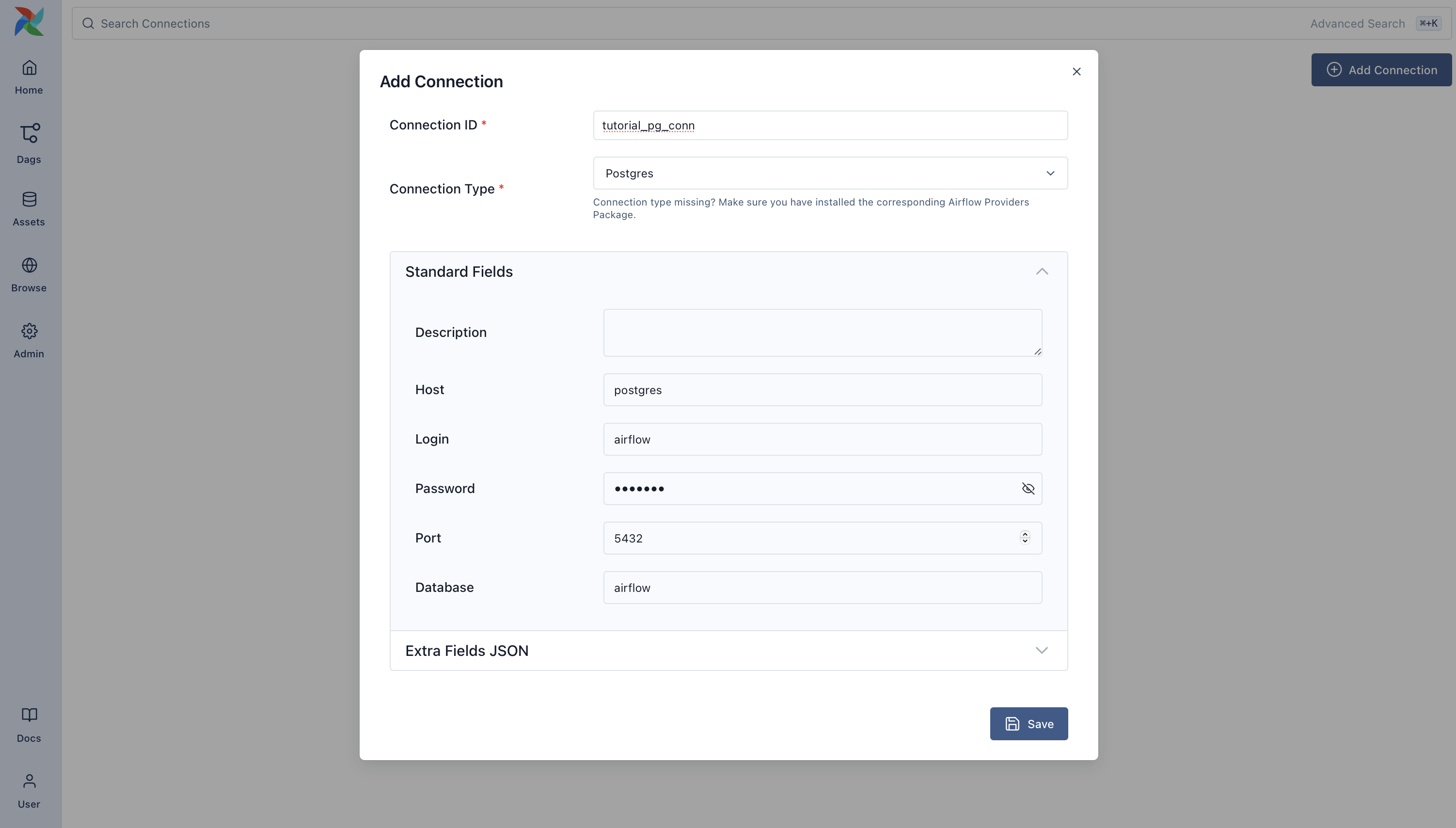Image resolution: width=1456 pixels, height=828 pixels.
Task: Open the Home page from sidebar
Action: (x=29, y=76)
